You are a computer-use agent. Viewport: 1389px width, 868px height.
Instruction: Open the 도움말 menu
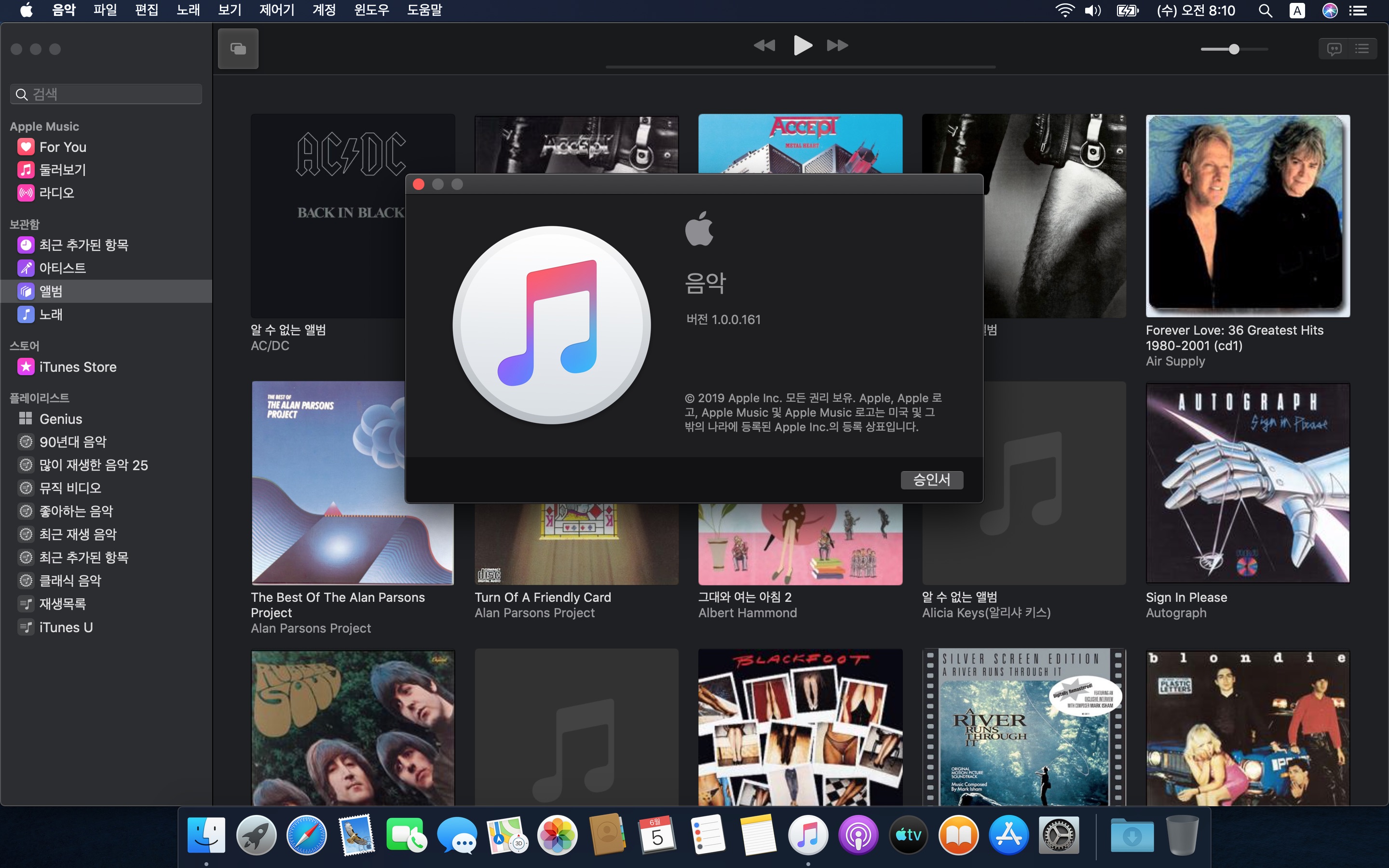424,10
